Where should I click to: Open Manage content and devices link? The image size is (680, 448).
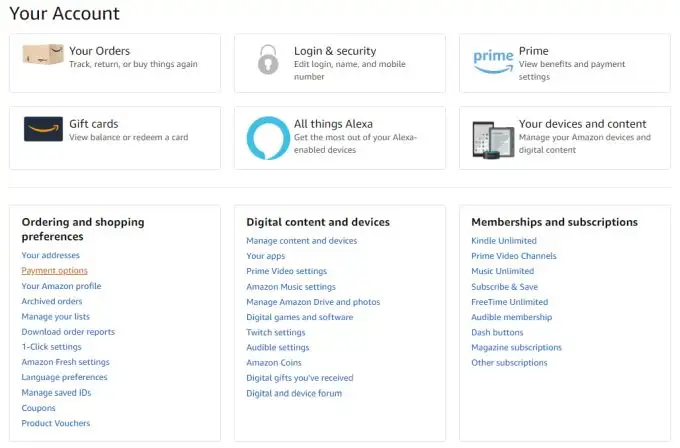(x=301, y=241)
